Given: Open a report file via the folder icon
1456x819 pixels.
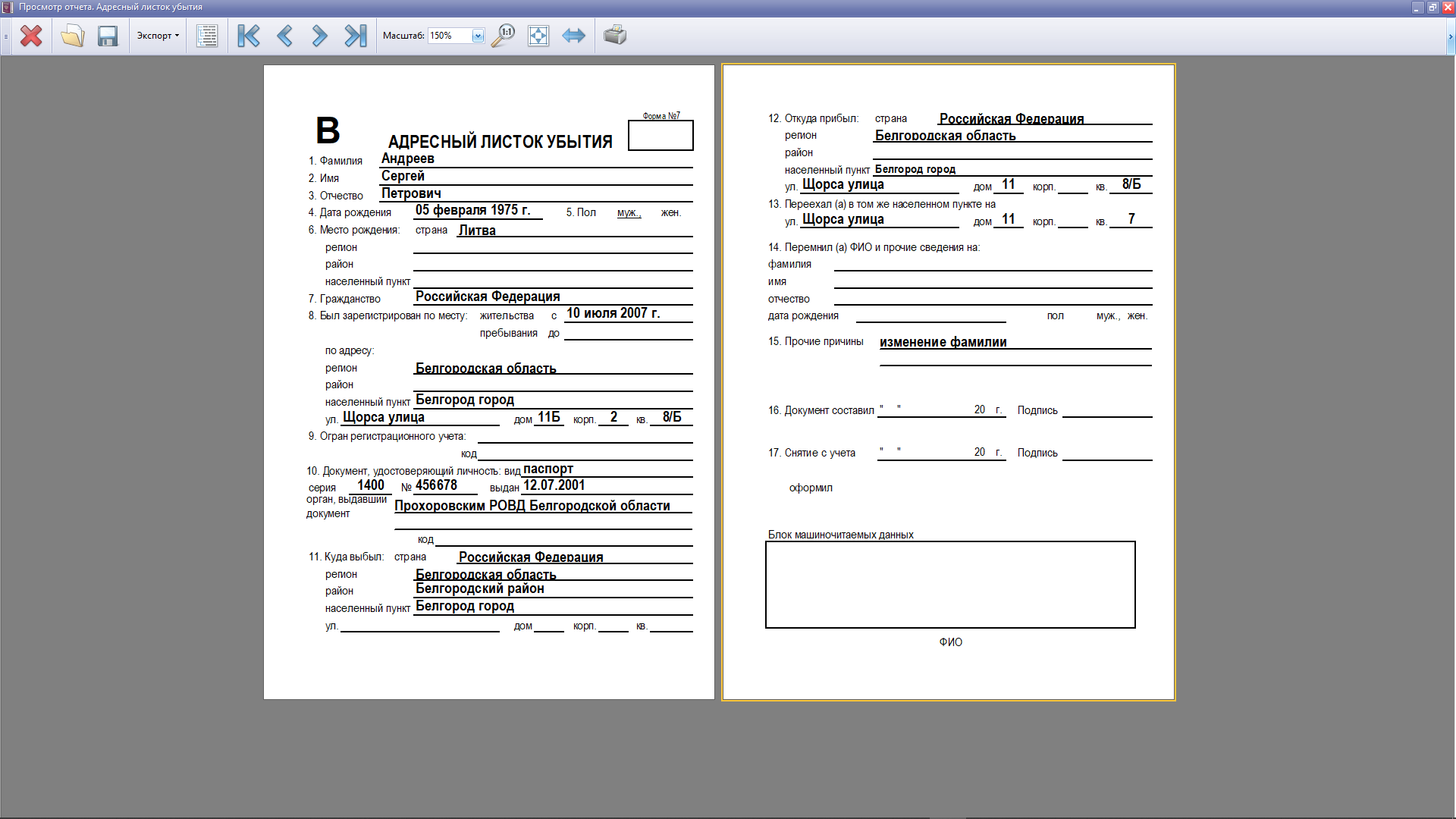Looking at the screenshot, I should [x=72, y=36].
